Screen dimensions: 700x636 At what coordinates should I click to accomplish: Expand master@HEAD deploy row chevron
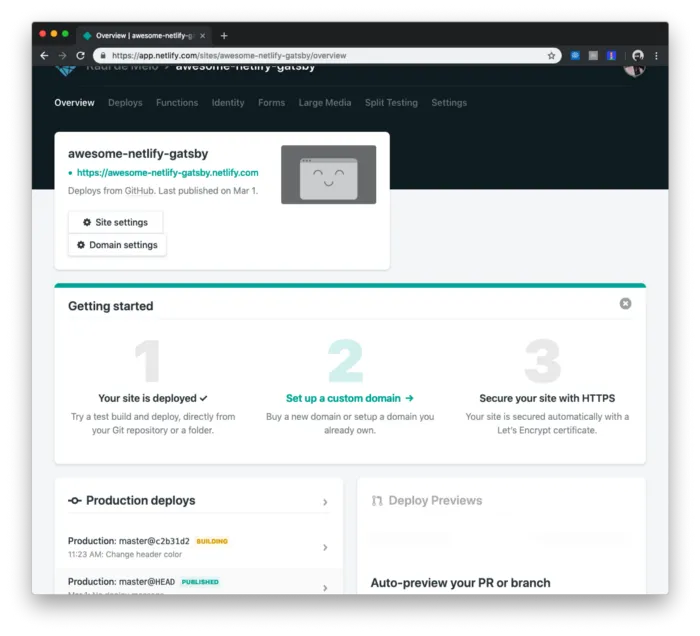point(325,588)
